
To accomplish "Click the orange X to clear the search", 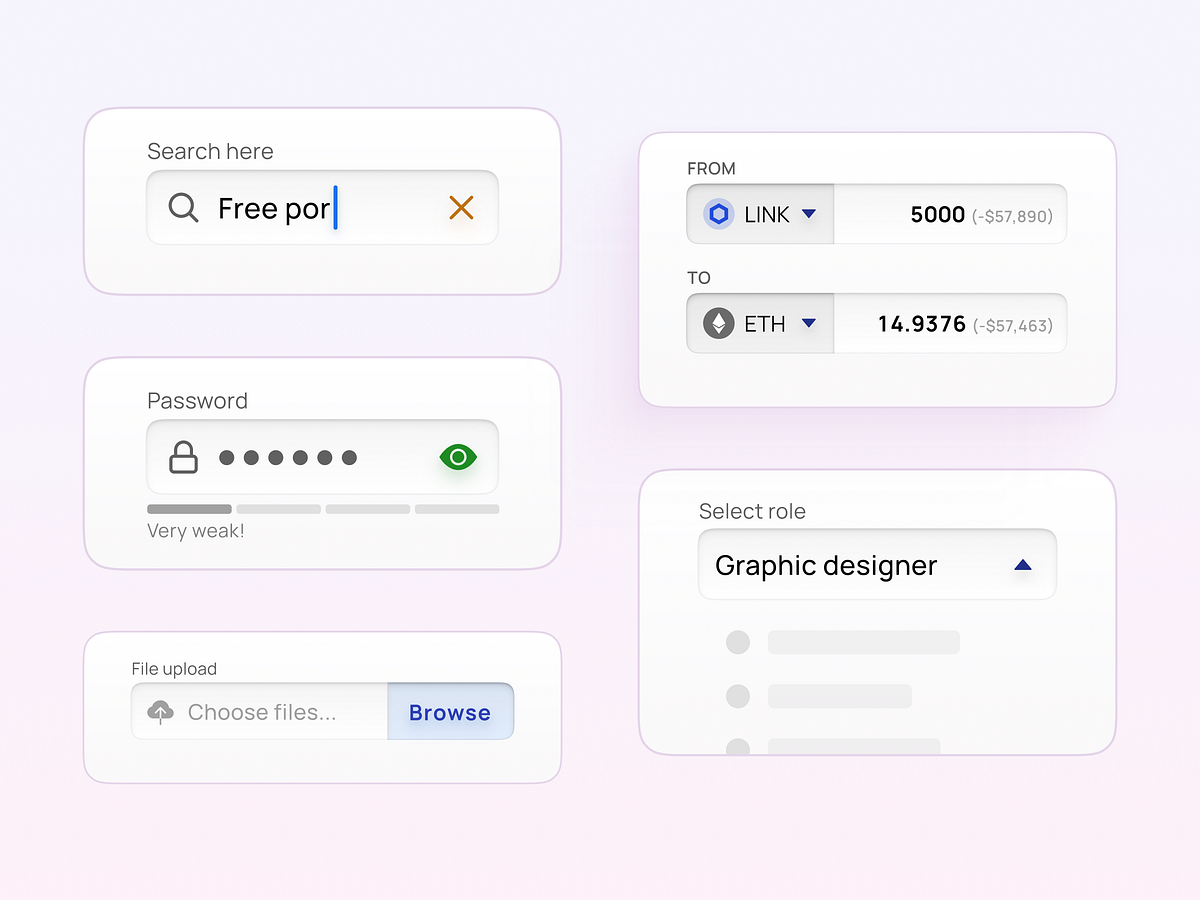I will [461, 207].
